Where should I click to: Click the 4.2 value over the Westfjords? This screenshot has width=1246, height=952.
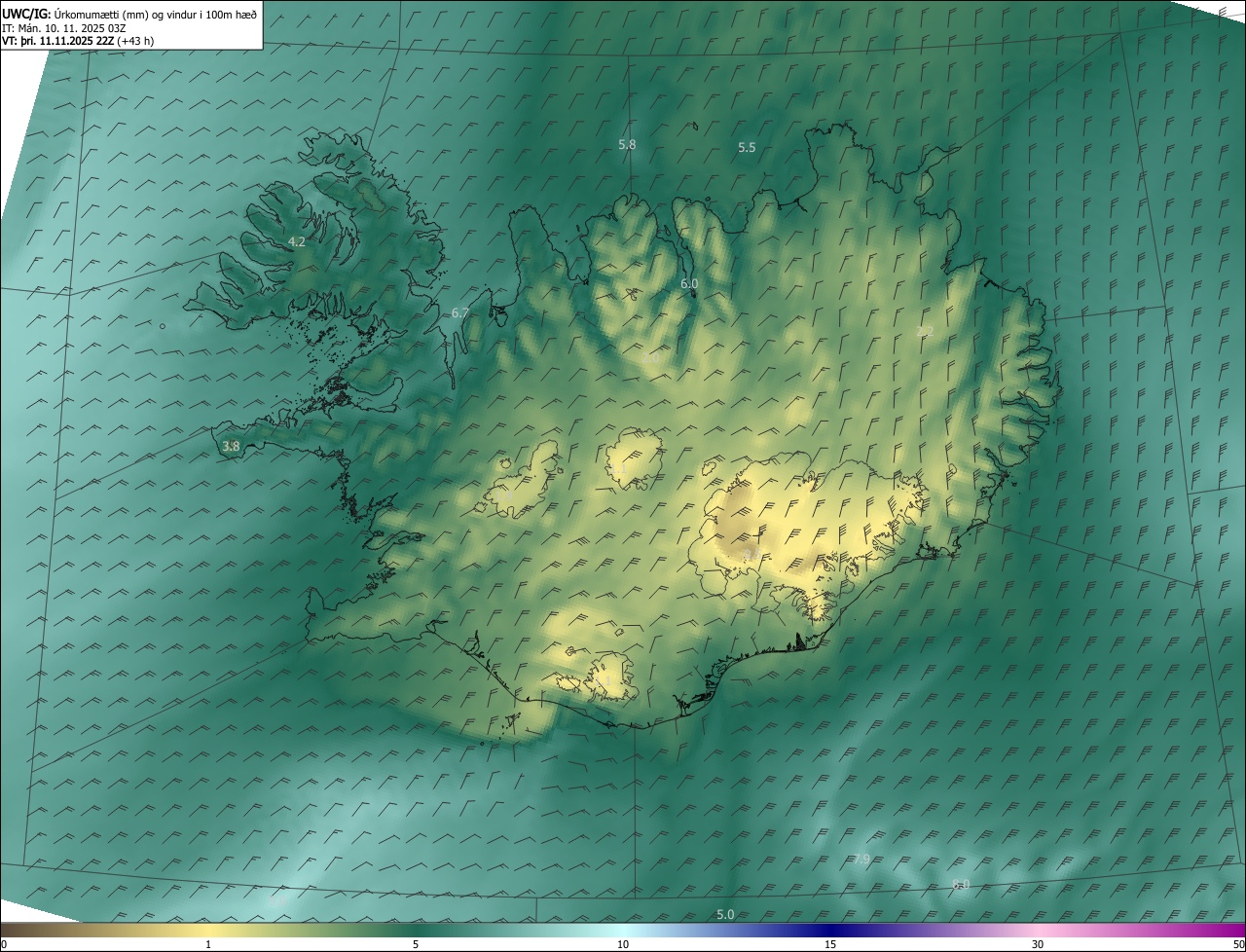point(297,241)
